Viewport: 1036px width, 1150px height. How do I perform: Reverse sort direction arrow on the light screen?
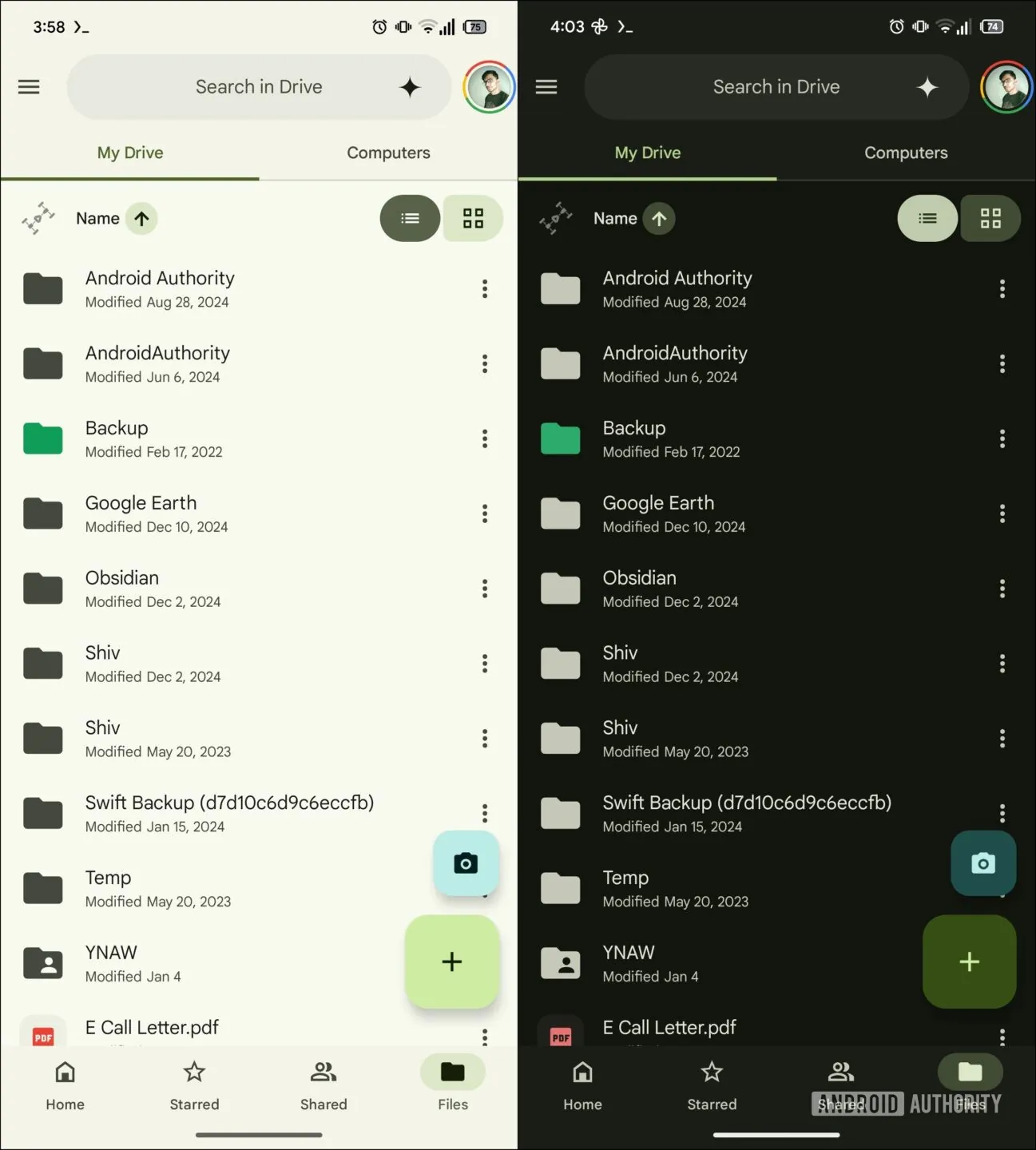click(x=141, y=218)
